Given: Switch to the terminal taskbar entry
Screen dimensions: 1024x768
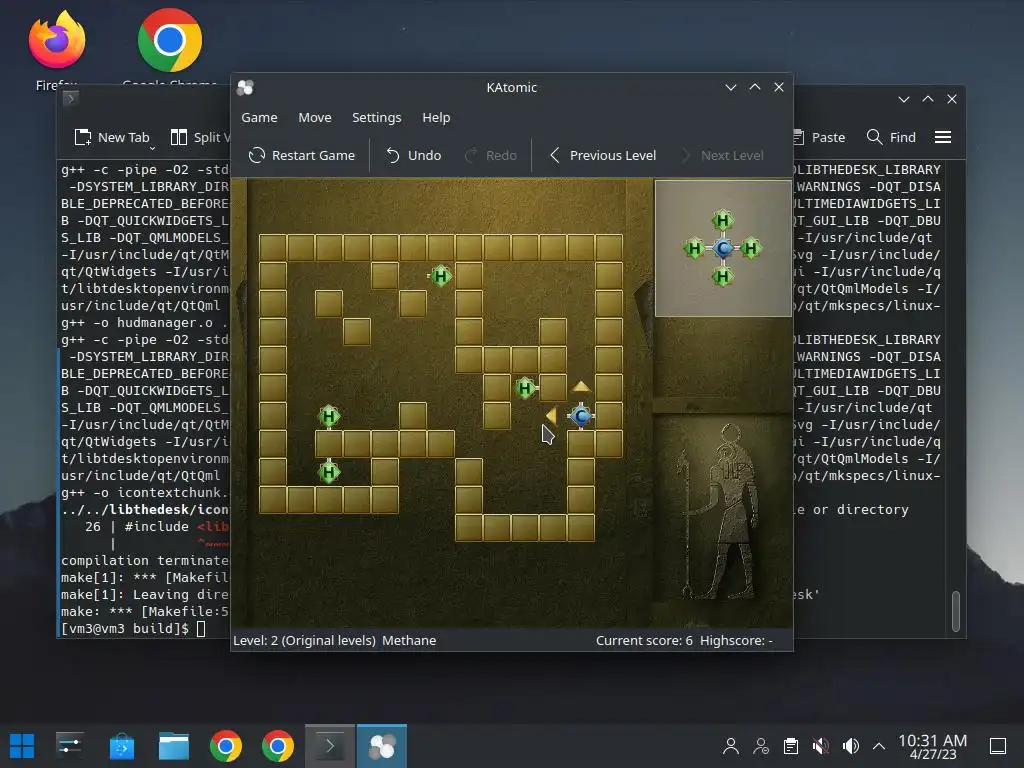Looking at the screenshot, I should tap(330, 746).
